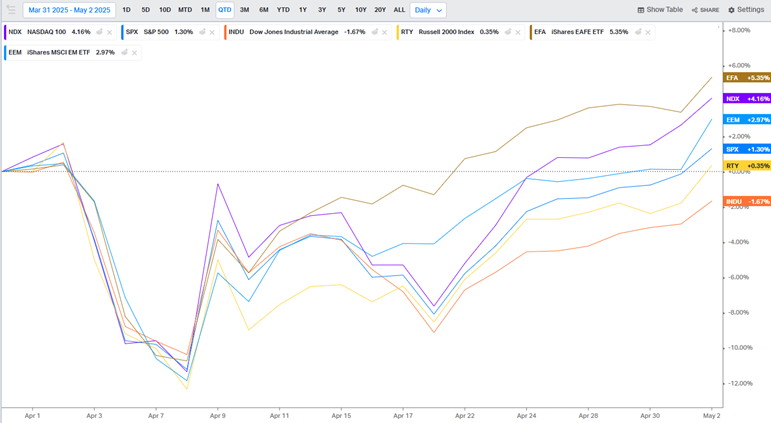Share this chart
771x423 pixels.
coord(705,10)
